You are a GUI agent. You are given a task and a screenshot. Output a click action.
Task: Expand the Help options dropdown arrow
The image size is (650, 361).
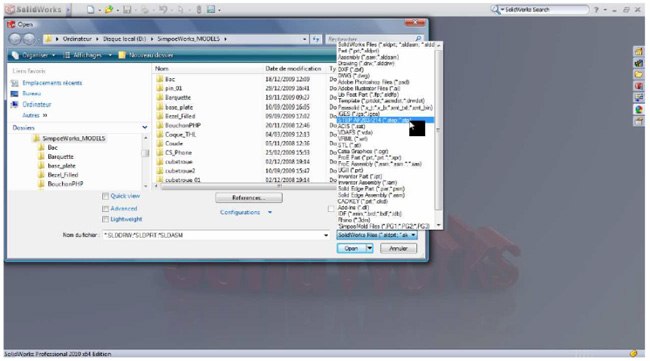(605, 10)
